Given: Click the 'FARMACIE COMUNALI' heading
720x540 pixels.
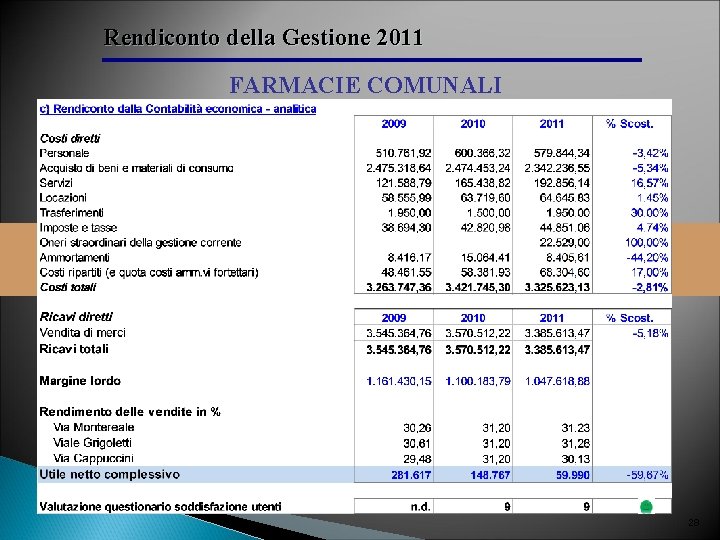Looking at the screenshot, I should pos(365,85).
